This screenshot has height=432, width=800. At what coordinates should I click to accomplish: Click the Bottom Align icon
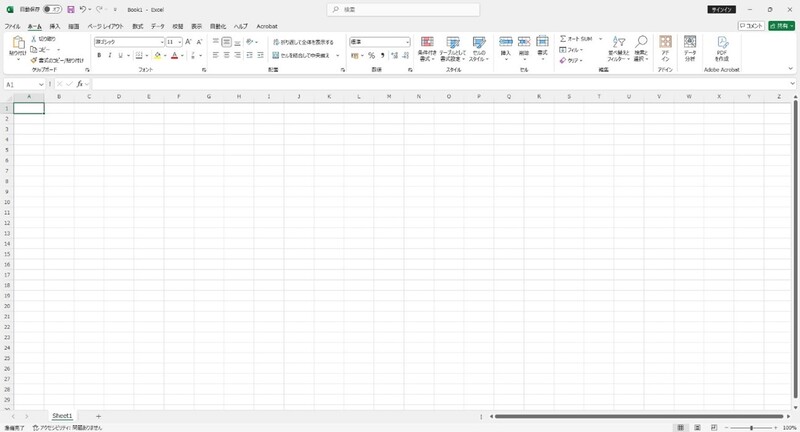[x=237, y=42]
